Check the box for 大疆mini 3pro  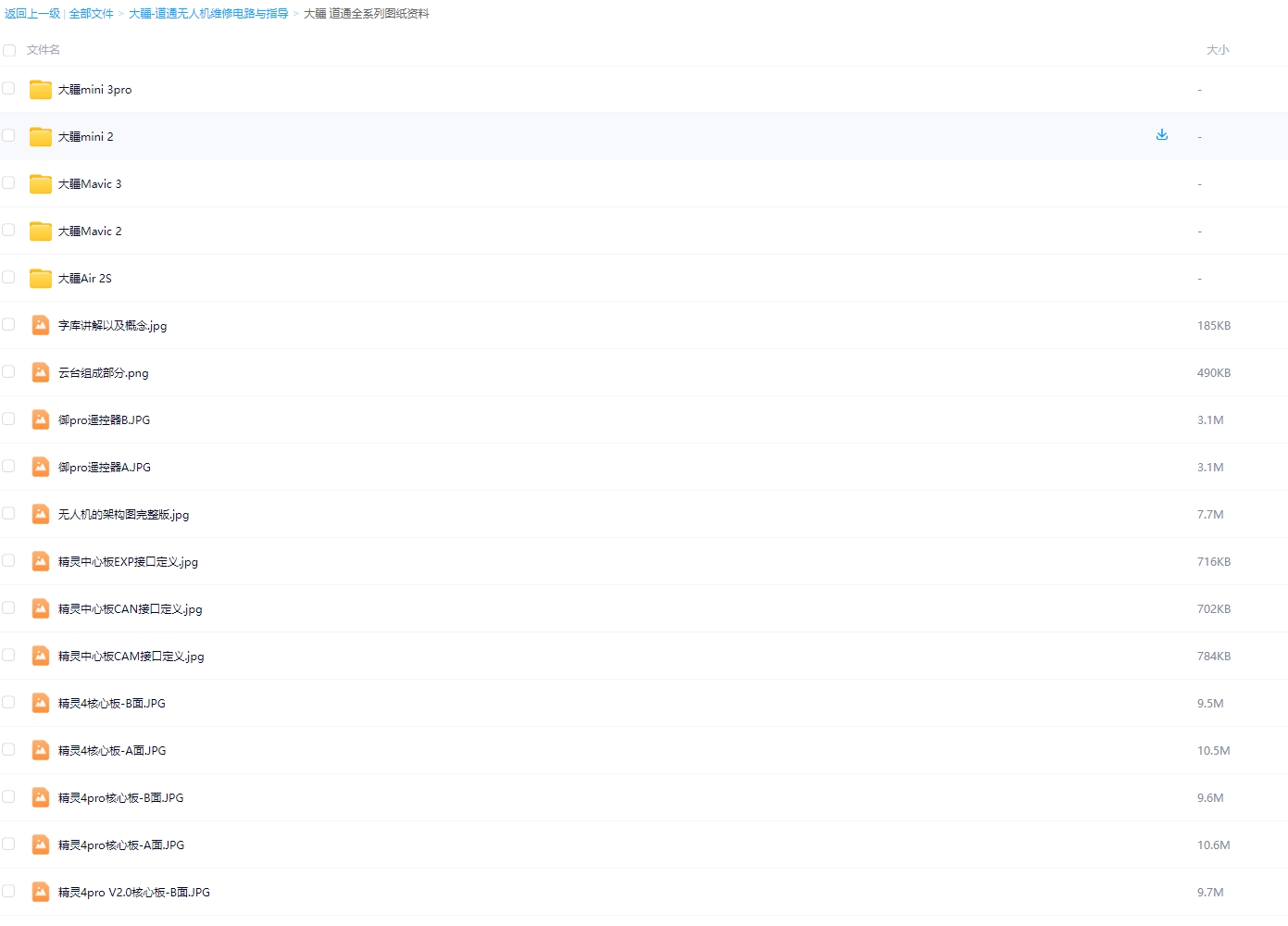(x=8, y=88)
